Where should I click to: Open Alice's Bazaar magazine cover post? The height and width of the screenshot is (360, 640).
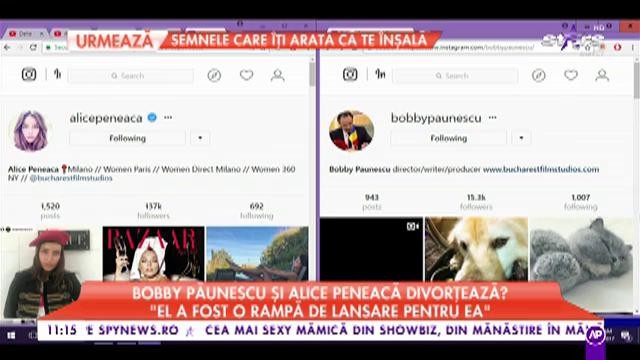point(153,254)
